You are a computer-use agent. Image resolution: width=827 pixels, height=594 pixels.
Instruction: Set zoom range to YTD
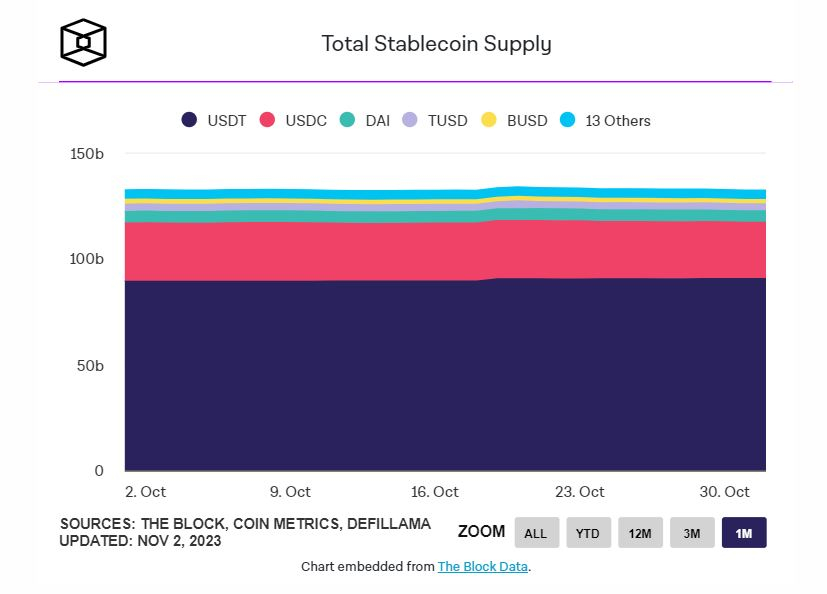click(x=588, y=533)
